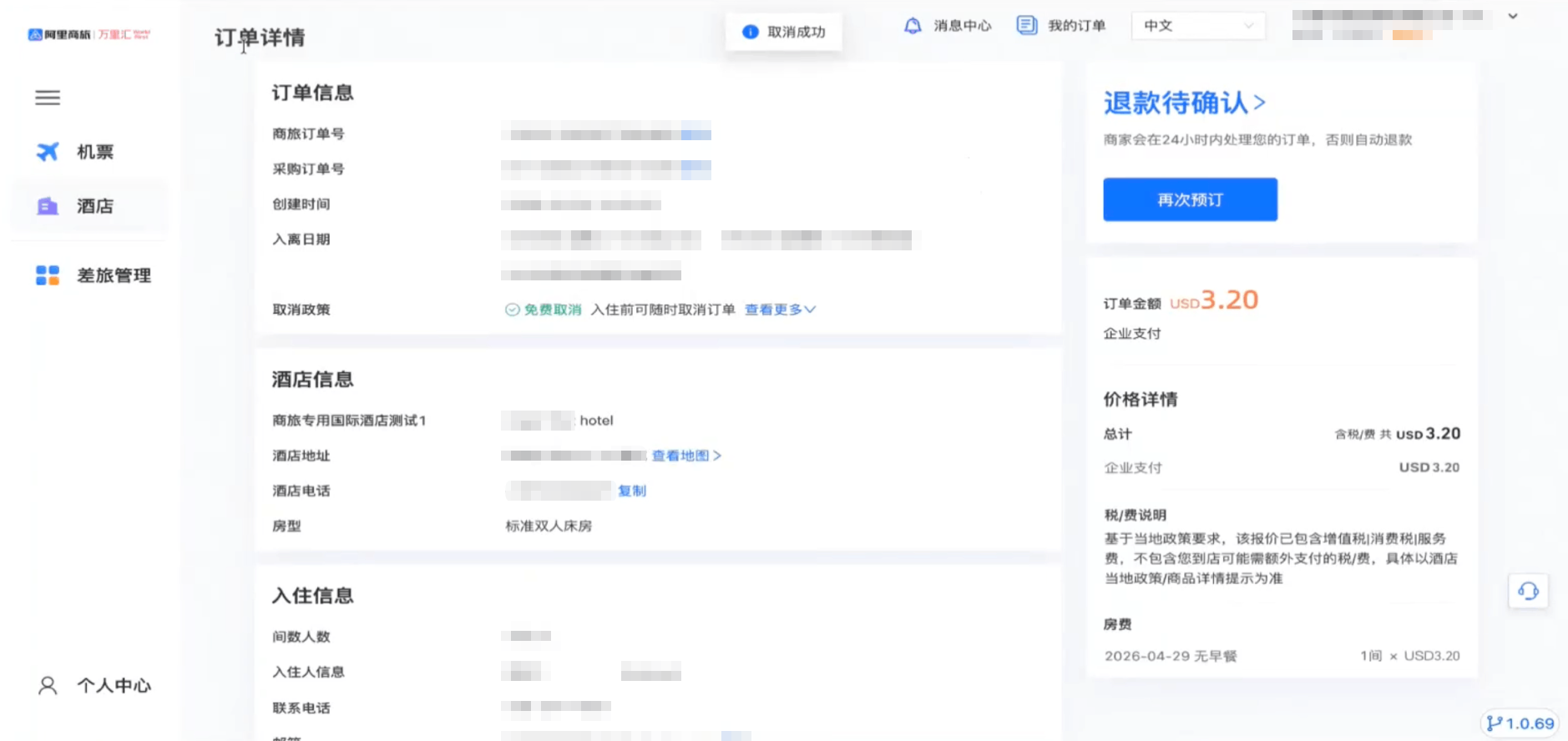Click the hamburger menu icon in sidebar
The height and width of the screenshot is (741, 1568).
(48, 98)
